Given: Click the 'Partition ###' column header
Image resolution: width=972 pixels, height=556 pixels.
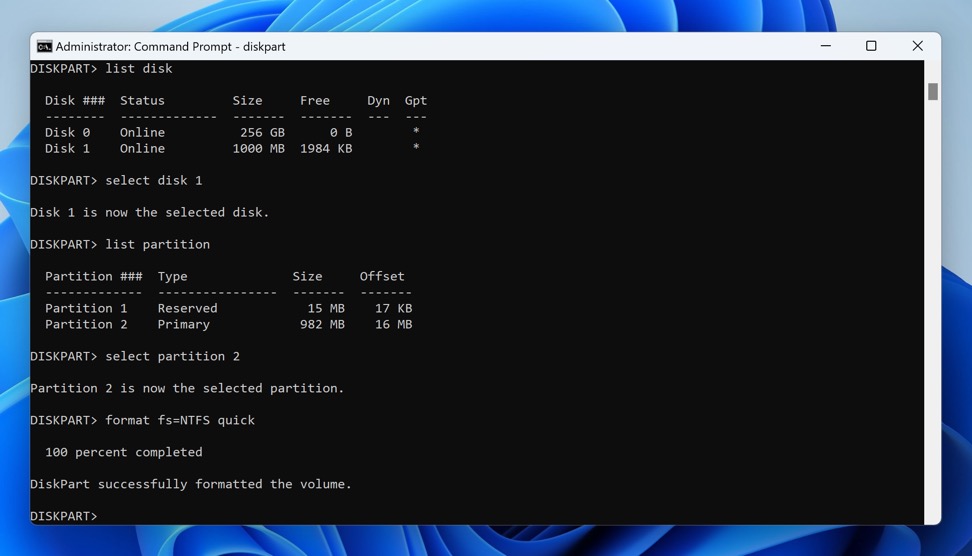Looking at the screenshot, I should click(x=94, y=276).
